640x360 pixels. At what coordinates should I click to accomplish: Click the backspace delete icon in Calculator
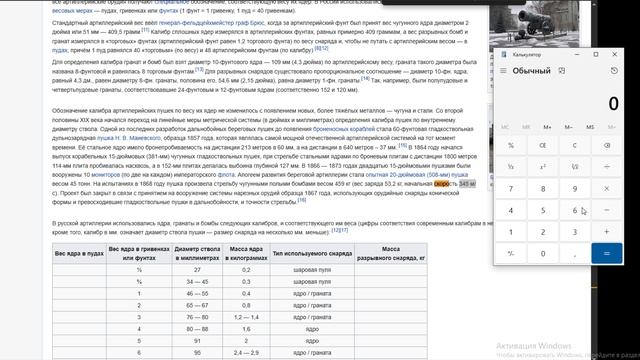(x=607, y=145)
